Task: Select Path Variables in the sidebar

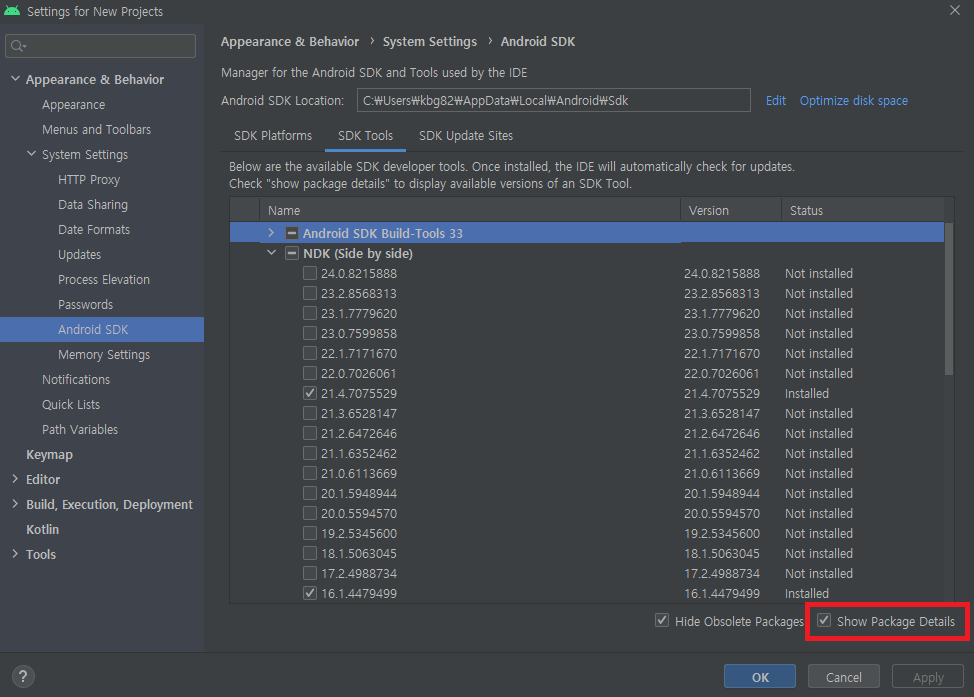Action: tap(80, 429)
